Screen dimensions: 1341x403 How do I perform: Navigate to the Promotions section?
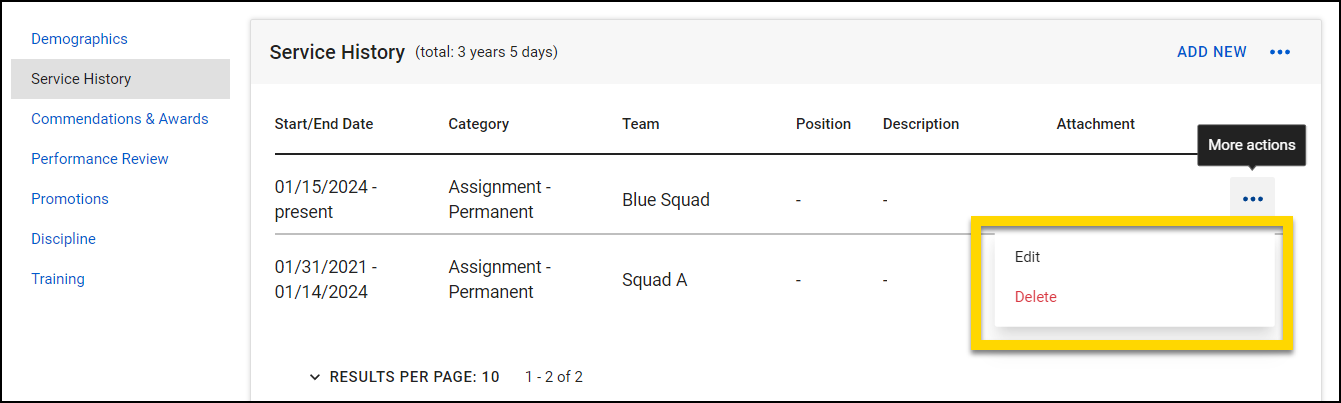69,199
